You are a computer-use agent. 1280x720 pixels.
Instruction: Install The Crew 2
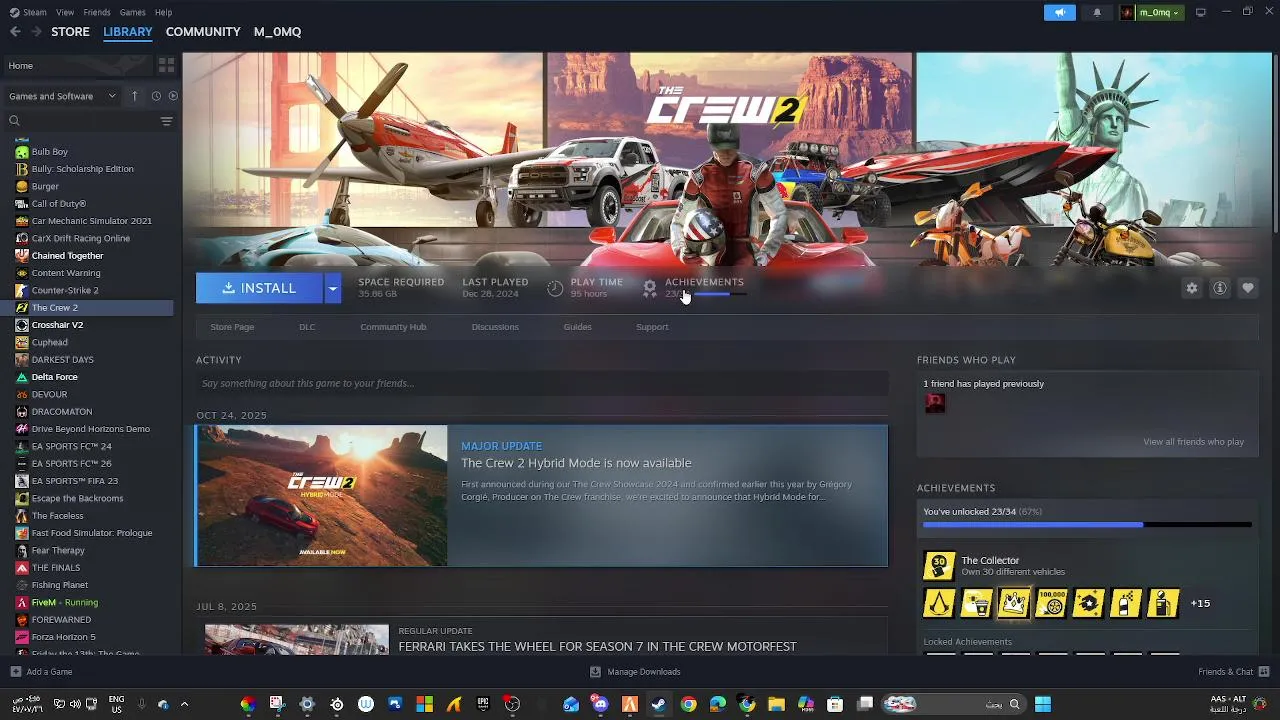click(259, 288)
